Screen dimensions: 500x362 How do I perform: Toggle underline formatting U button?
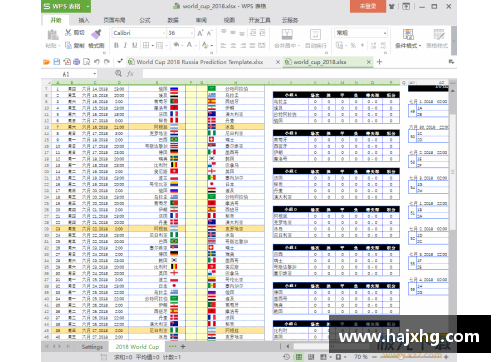[x=135, y=45]
